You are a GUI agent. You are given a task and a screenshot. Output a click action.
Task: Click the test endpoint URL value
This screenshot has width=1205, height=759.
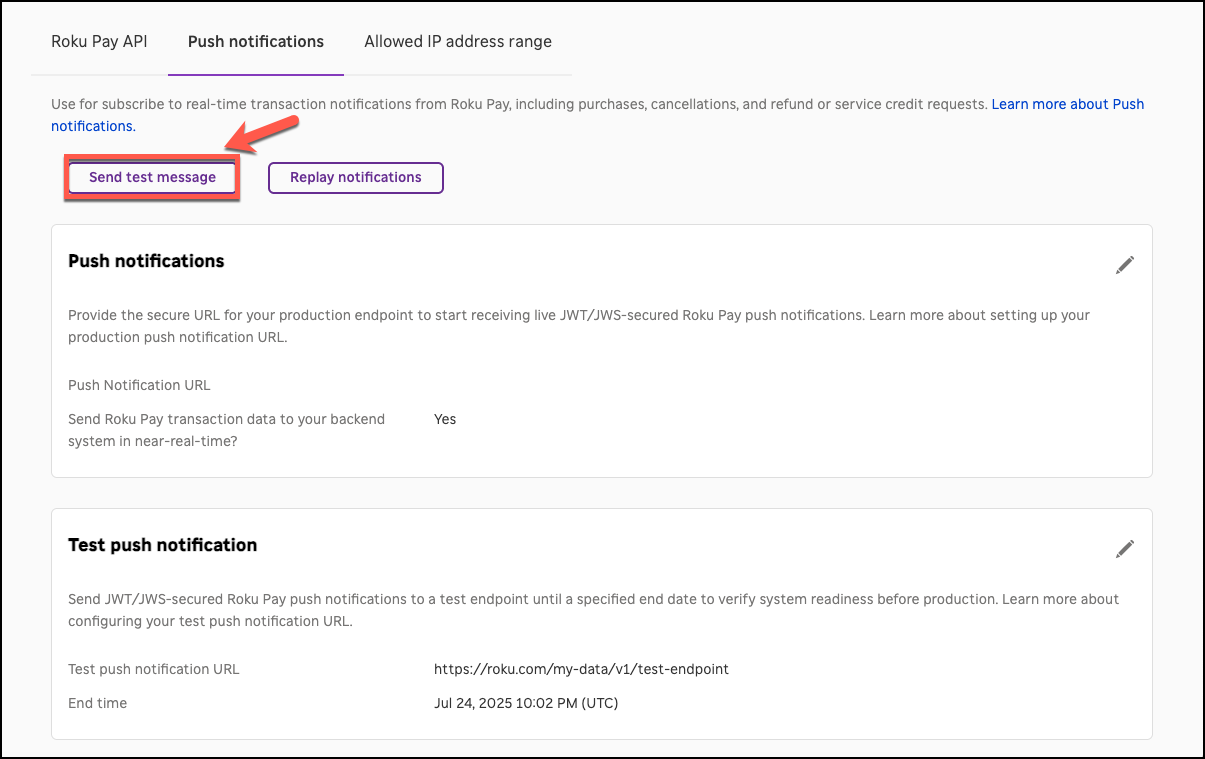(581, 669)
